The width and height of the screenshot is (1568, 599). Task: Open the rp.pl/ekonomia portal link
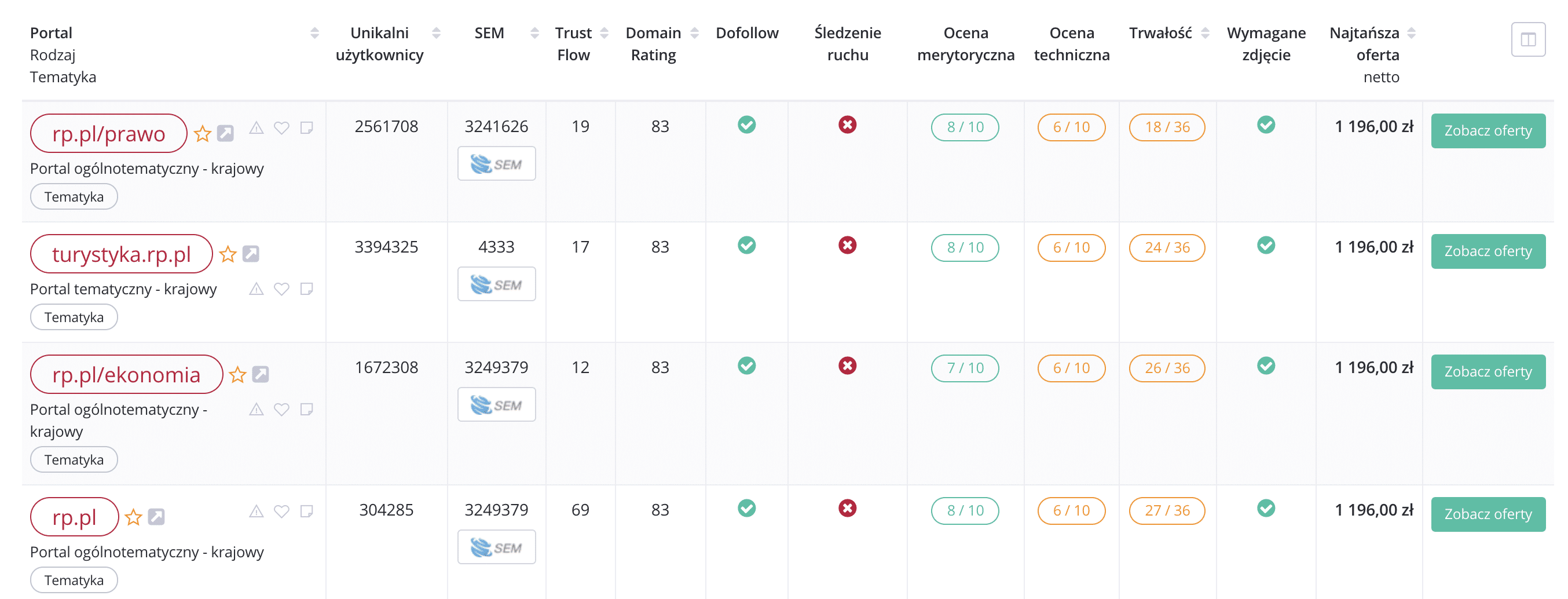coord(126,374)
